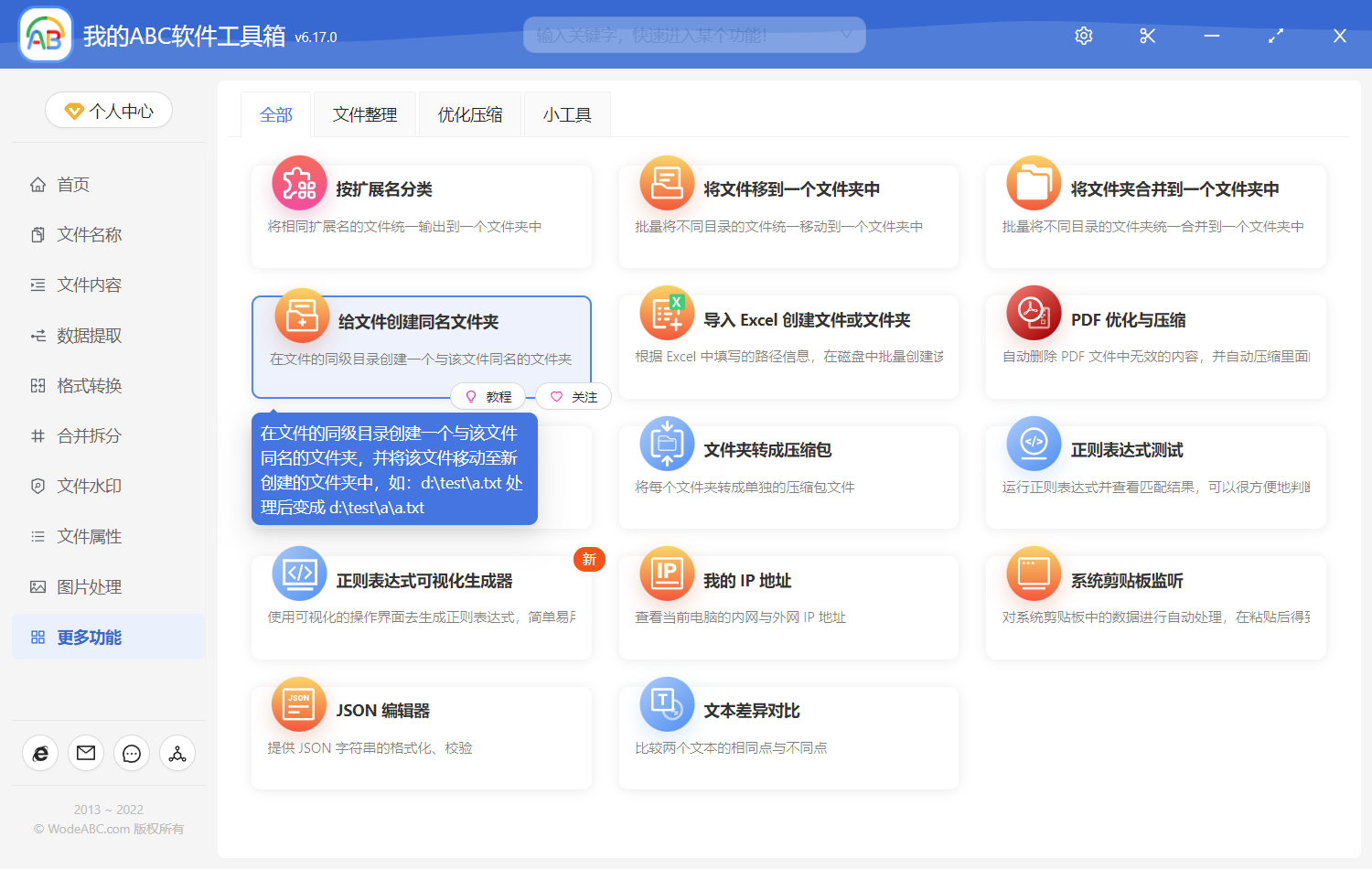
Task: Click the scissors icon in the title bar
Action: [x=1147, y=36]
